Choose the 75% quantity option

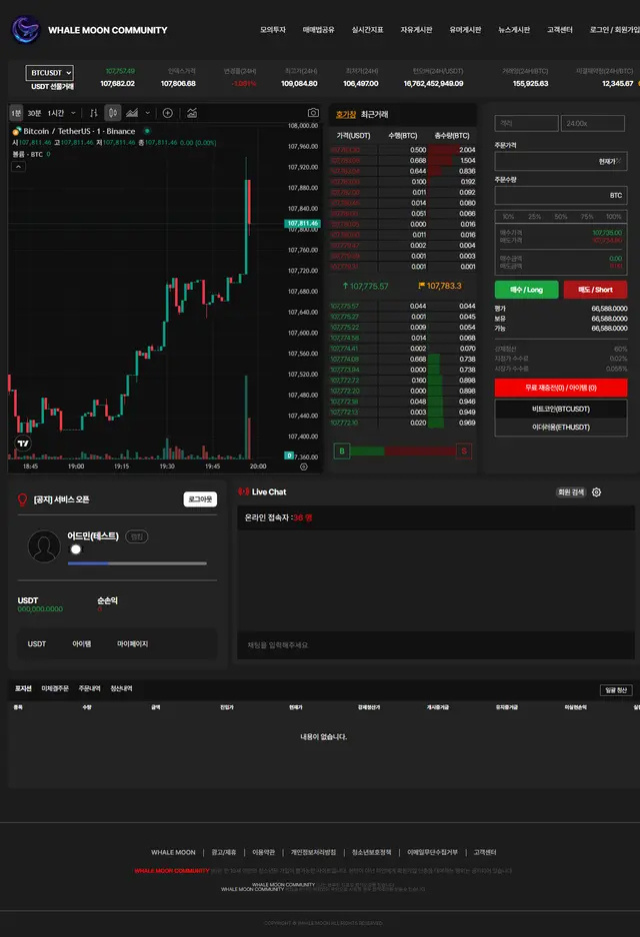[587, 216]
